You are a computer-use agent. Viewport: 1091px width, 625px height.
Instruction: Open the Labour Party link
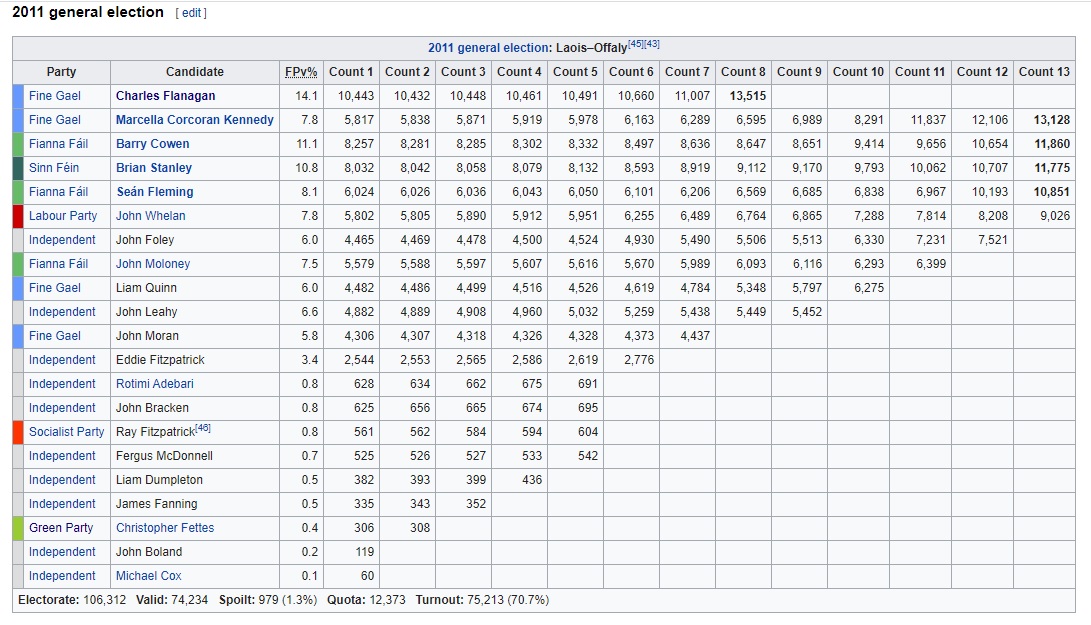tap(63, 216)
